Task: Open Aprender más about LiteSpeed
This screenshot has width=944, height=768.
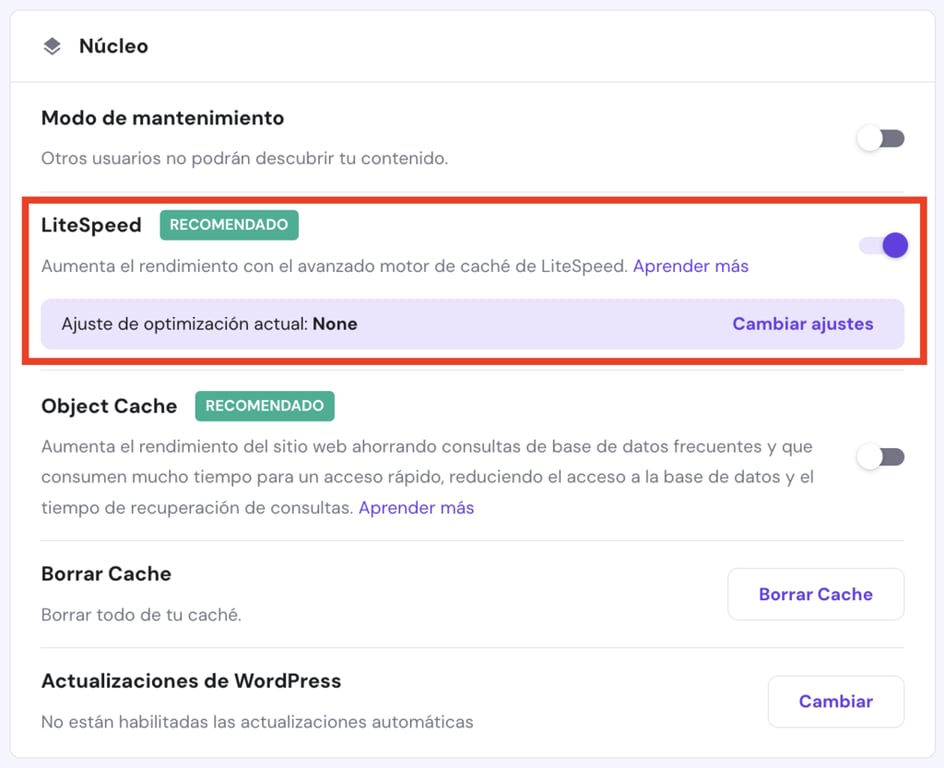Action: [690, 266]
